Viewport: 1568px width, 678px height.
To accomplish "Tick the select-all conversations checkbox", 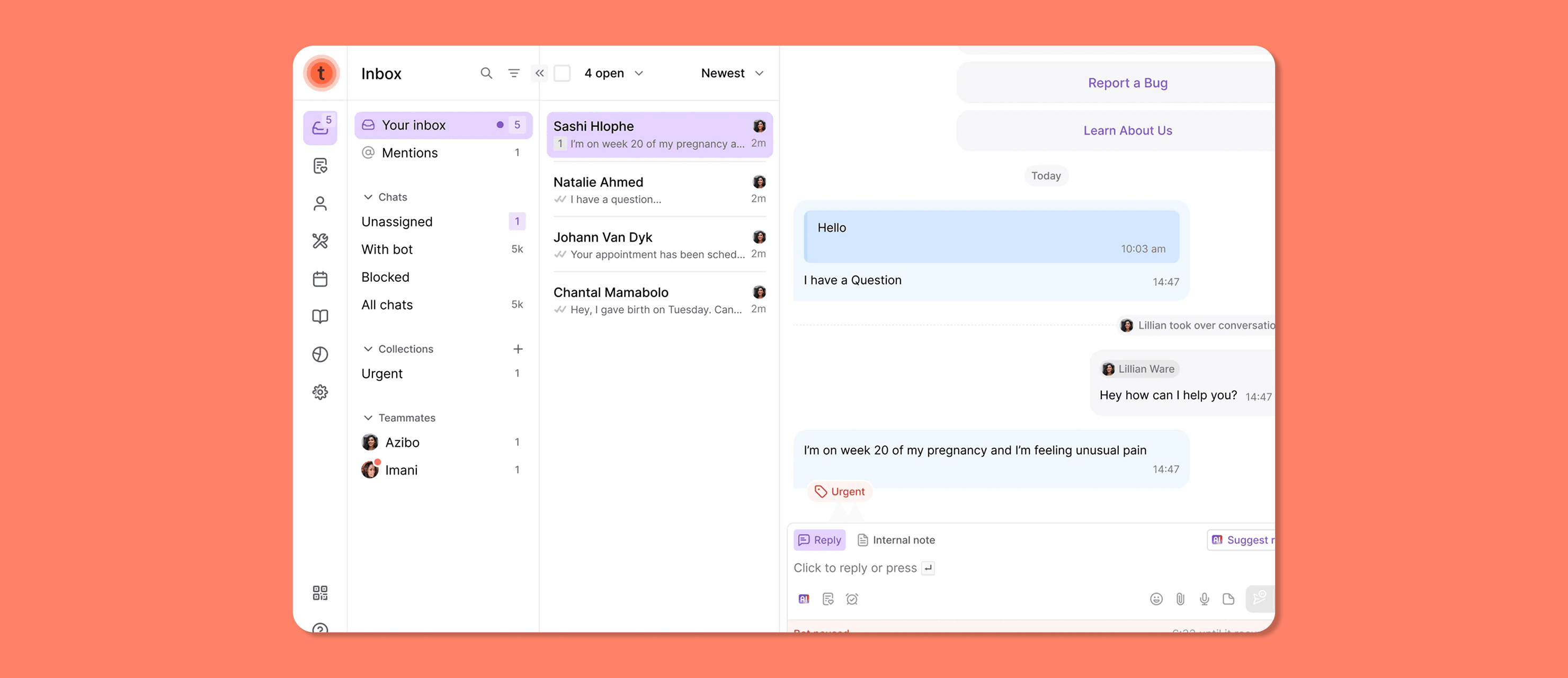I will pyautogui.click(x=562, y=73).
